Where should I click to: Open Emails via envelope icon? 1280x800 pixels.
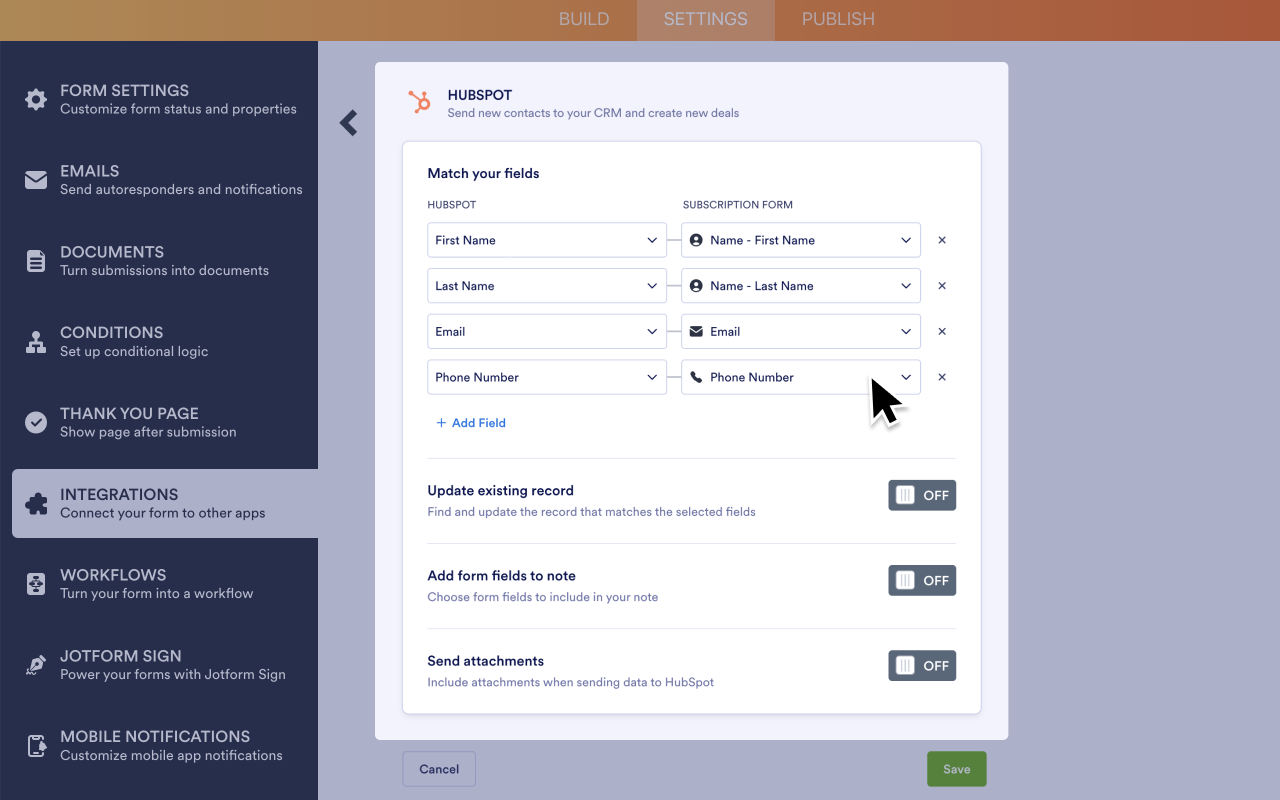point(36,180)
